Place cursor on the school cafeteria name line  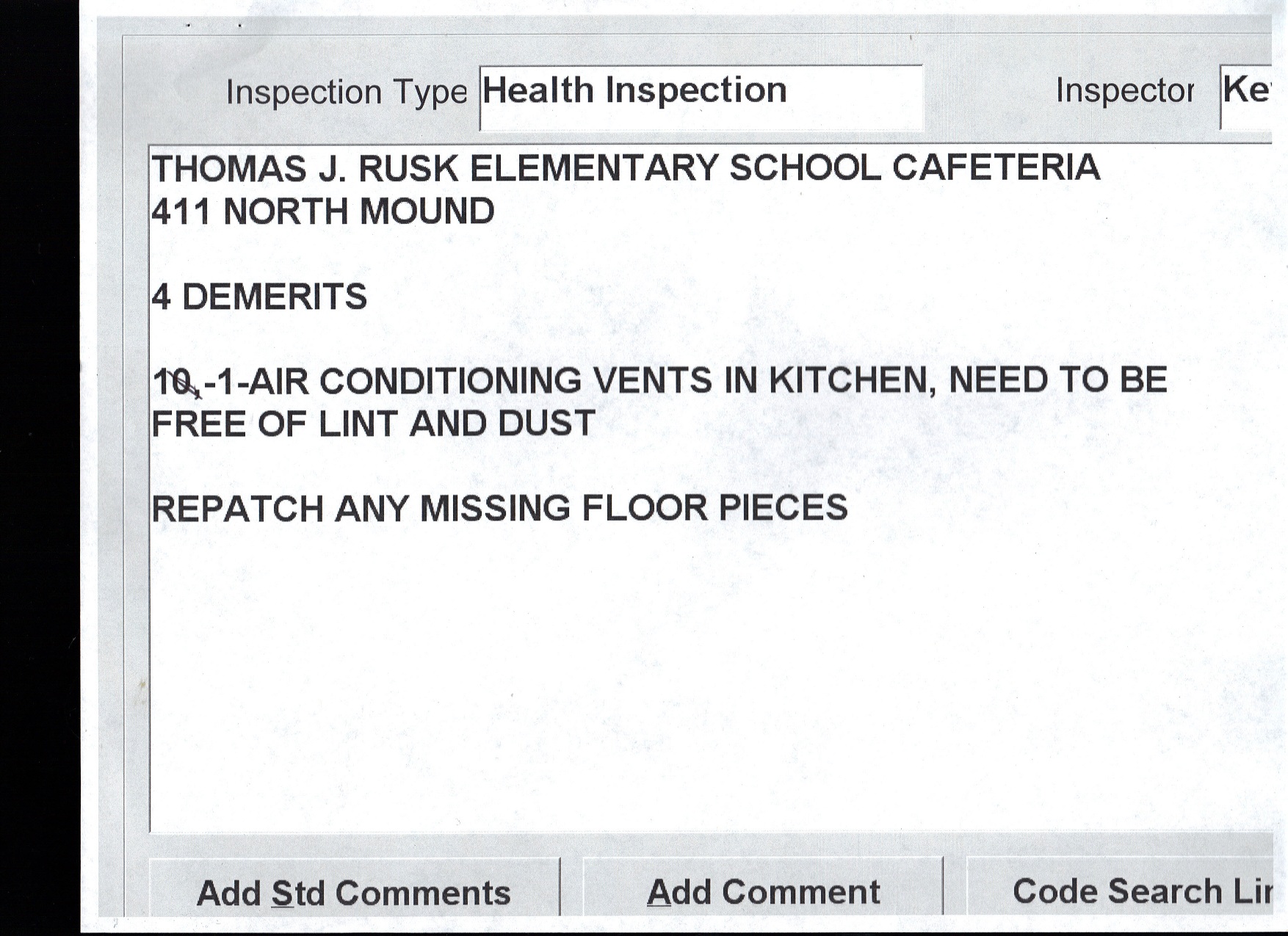click(x=625, y=169)
